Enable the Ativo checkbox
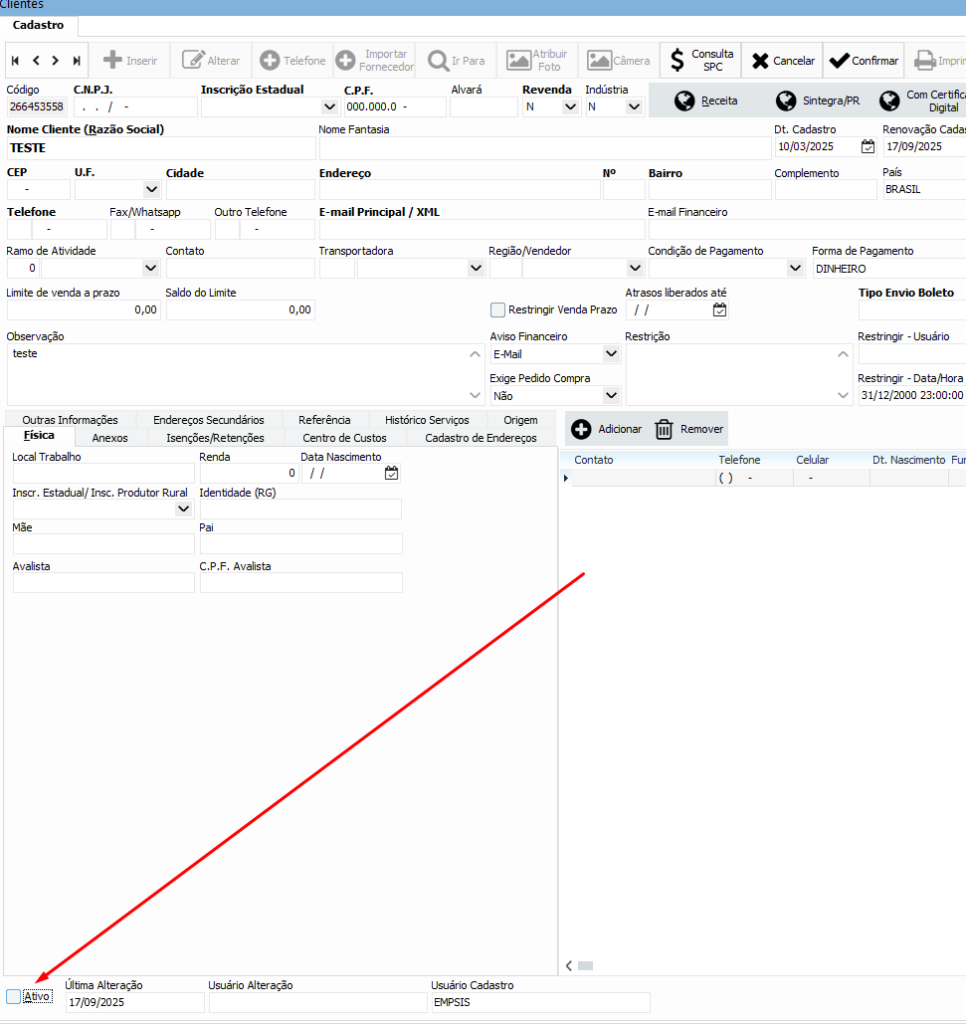The image size is (966, 1024). click(13, 996)
